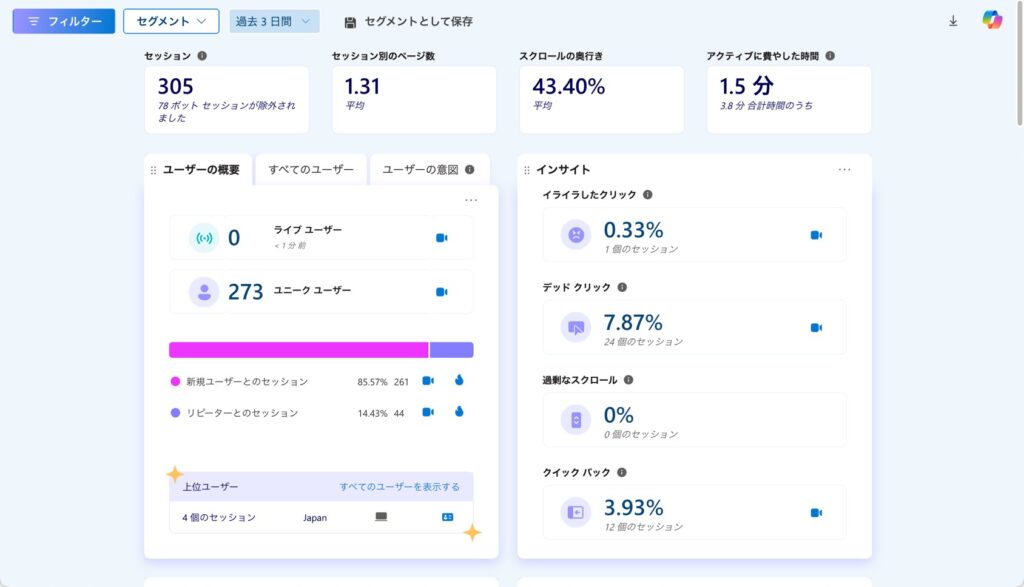Image resolution: width=1024 pixels, height=587 pixels.
Task: Expand the セグメント dropdown
Action: click(171, 21)
